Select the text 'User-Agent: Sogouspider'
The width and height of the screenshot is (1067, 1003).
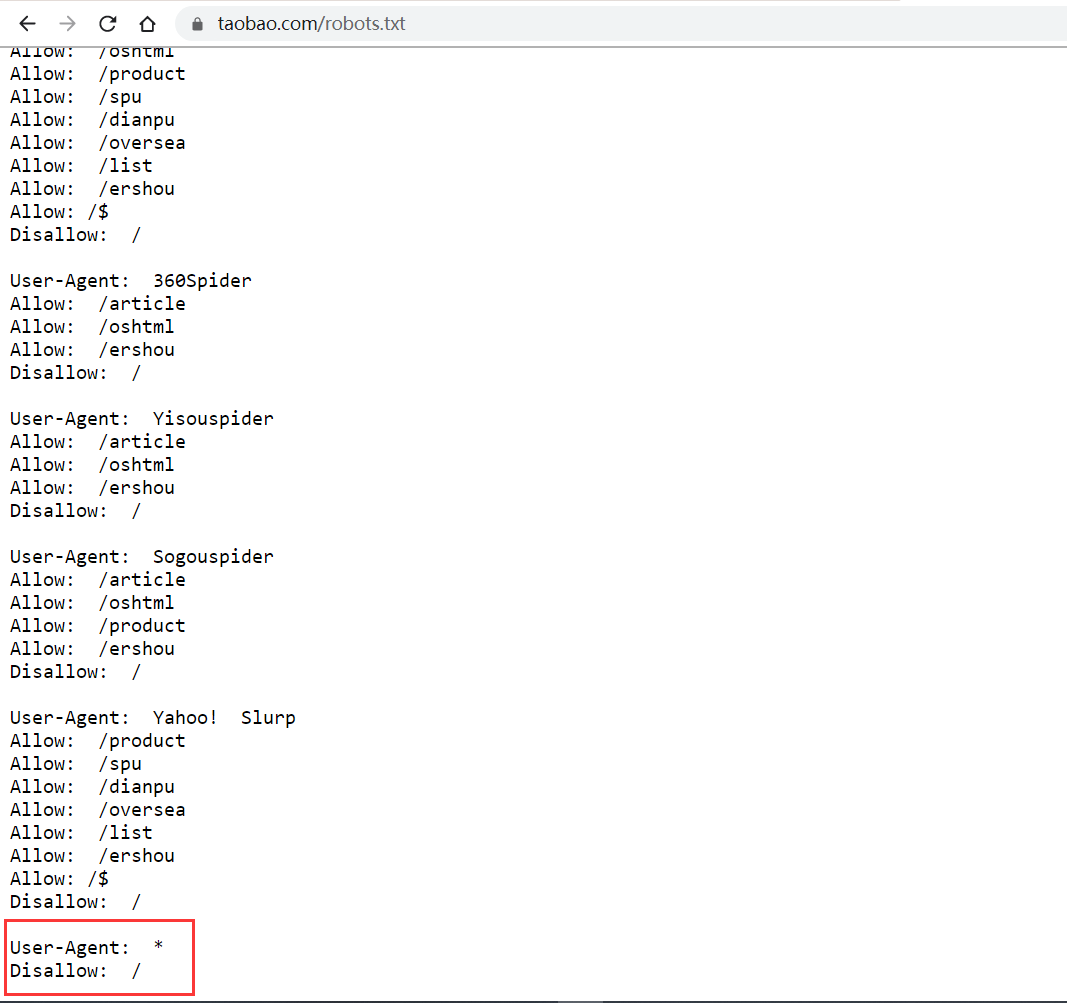coord(142,557)
